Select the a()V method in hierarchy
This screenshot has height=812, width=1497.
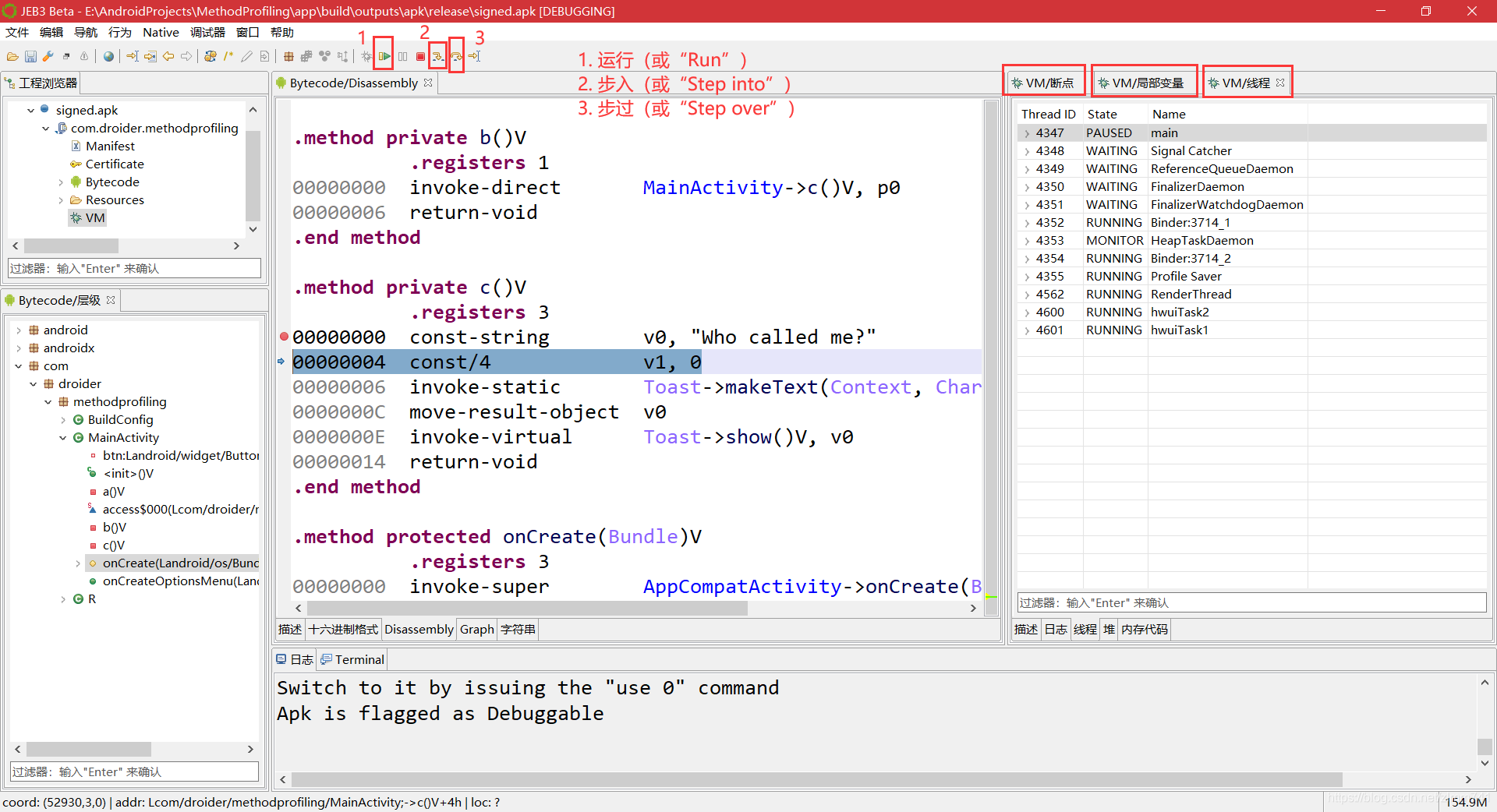coord(114,492)
